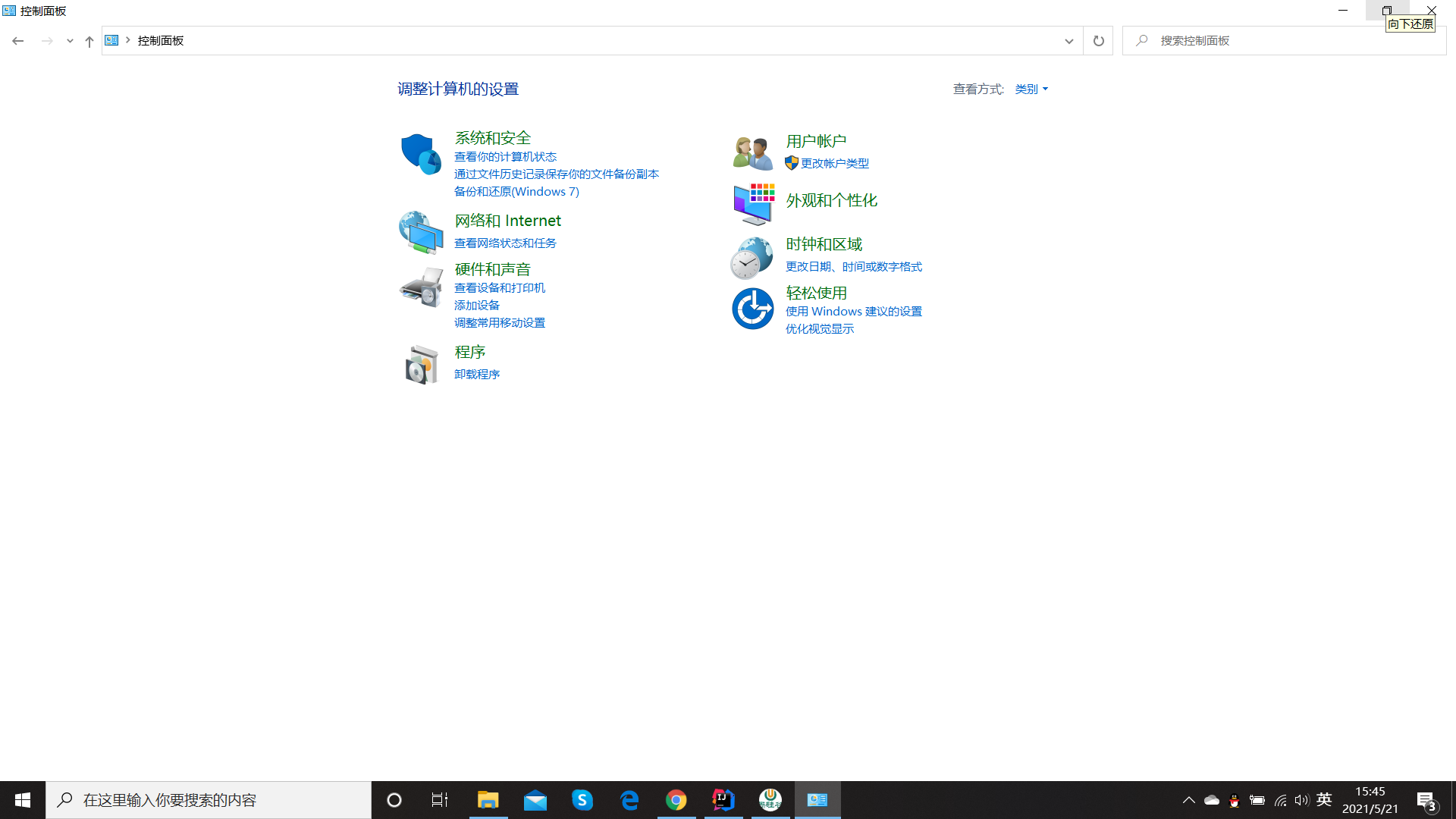Open 系统和安全 via its shield icon
This screenshot has width=1456, height=819.
(x=420, y=154)
